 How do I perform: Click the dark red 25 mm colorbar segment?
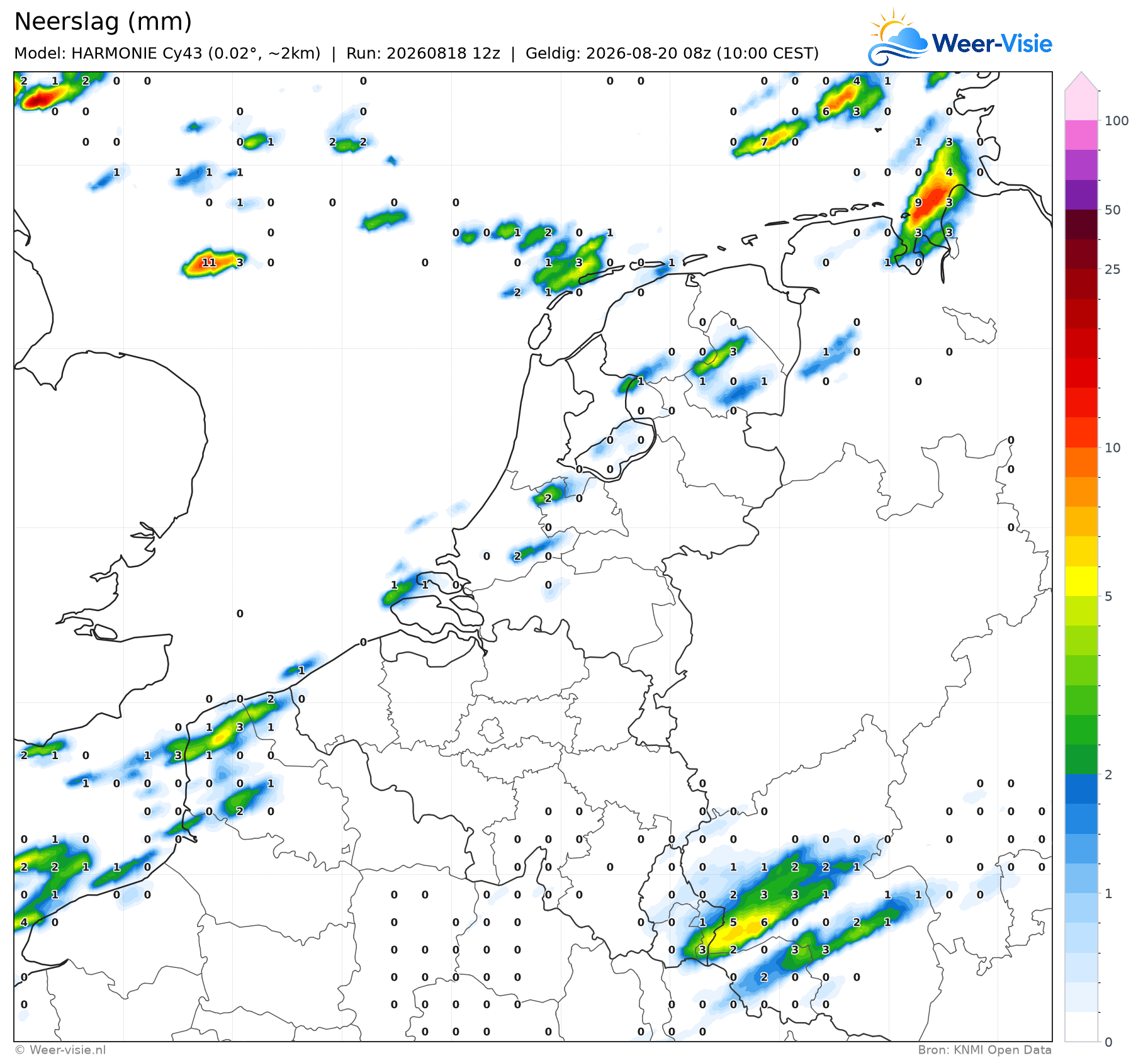coord(1081,254)
